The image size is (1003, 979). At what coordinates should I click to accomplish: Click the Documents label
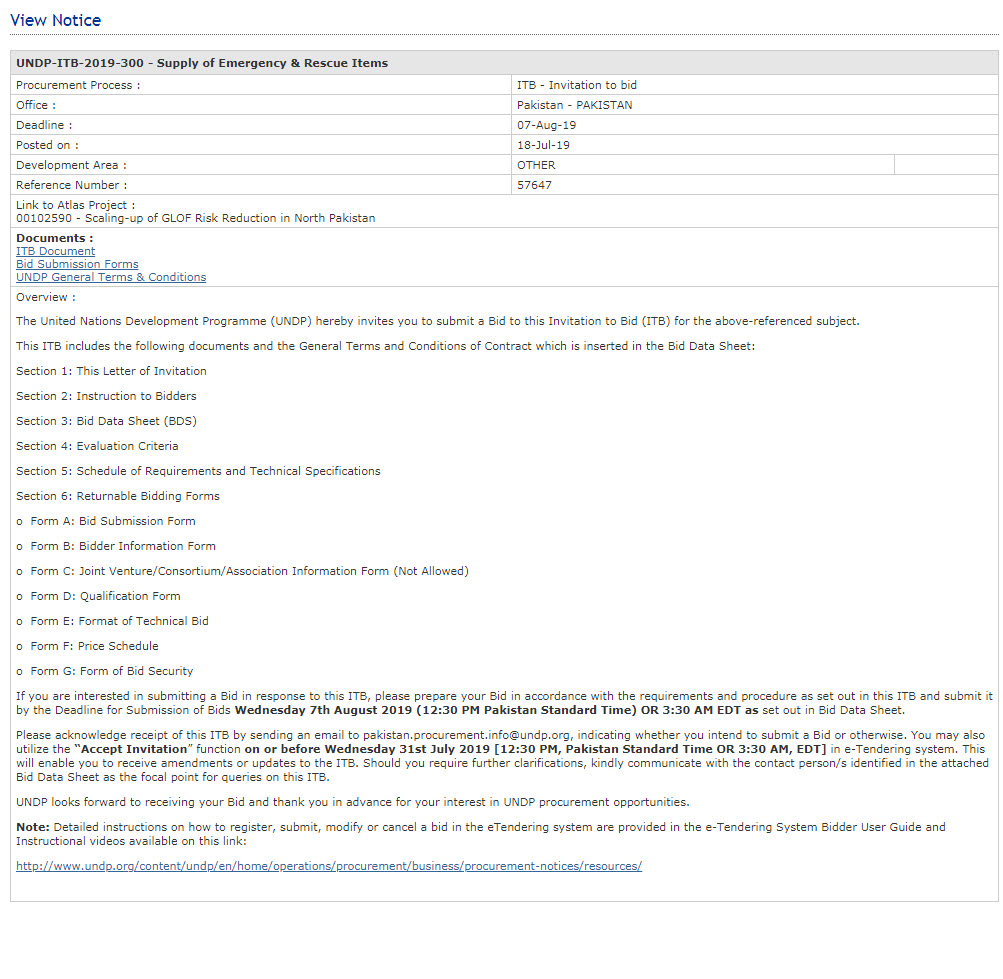point(54,238)
